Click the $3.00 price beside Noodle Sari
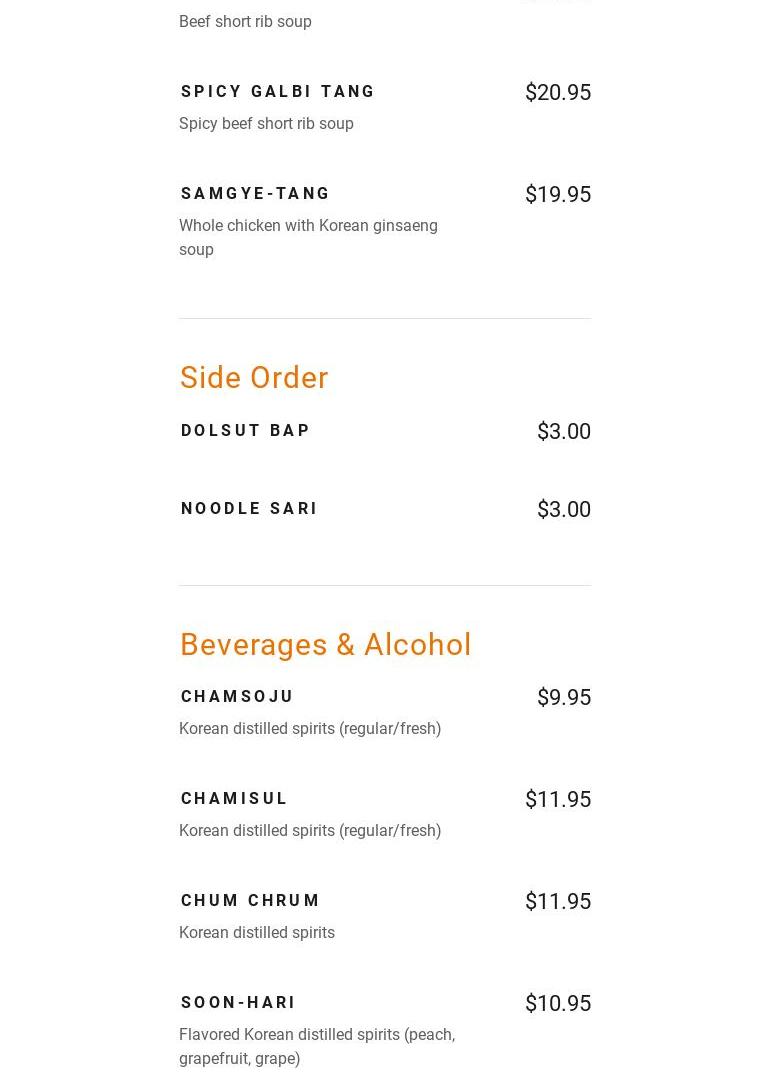The height and width of the screenshot is (1084, 770). coord(563,510)
